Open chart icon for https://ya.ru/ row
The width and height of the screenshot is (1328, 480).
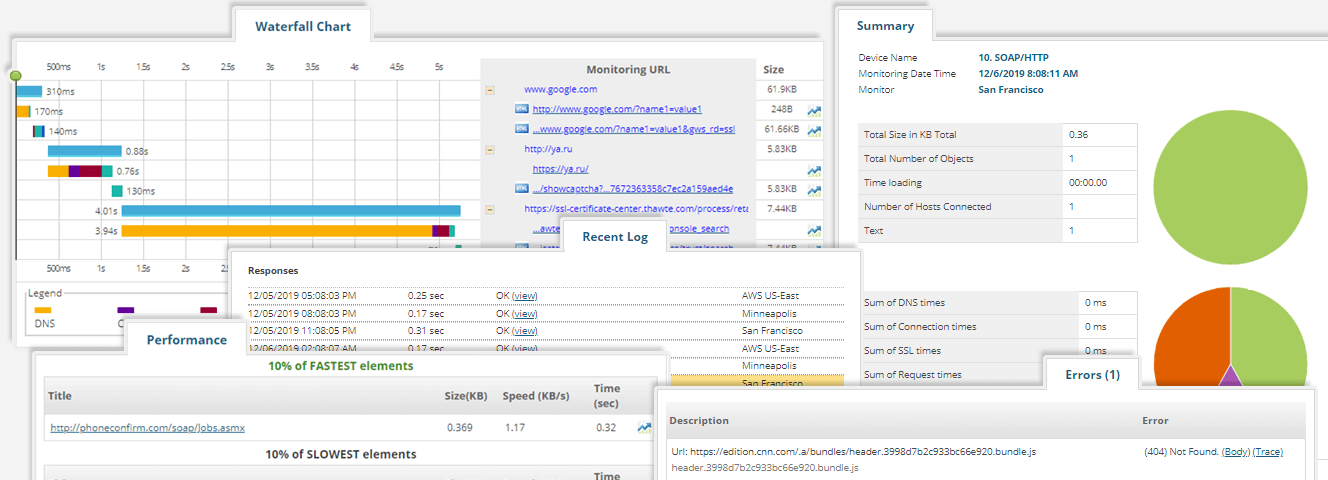[815, 170]
